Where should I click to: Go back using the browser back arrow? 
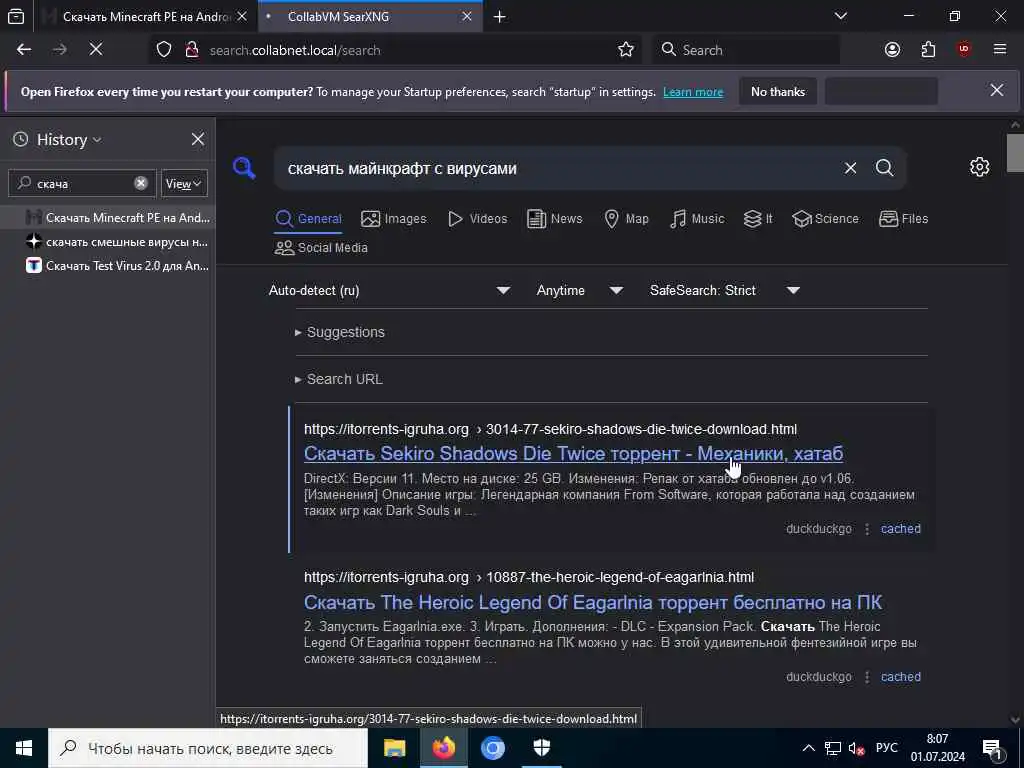pyautogui.click(x=24, y=50)
